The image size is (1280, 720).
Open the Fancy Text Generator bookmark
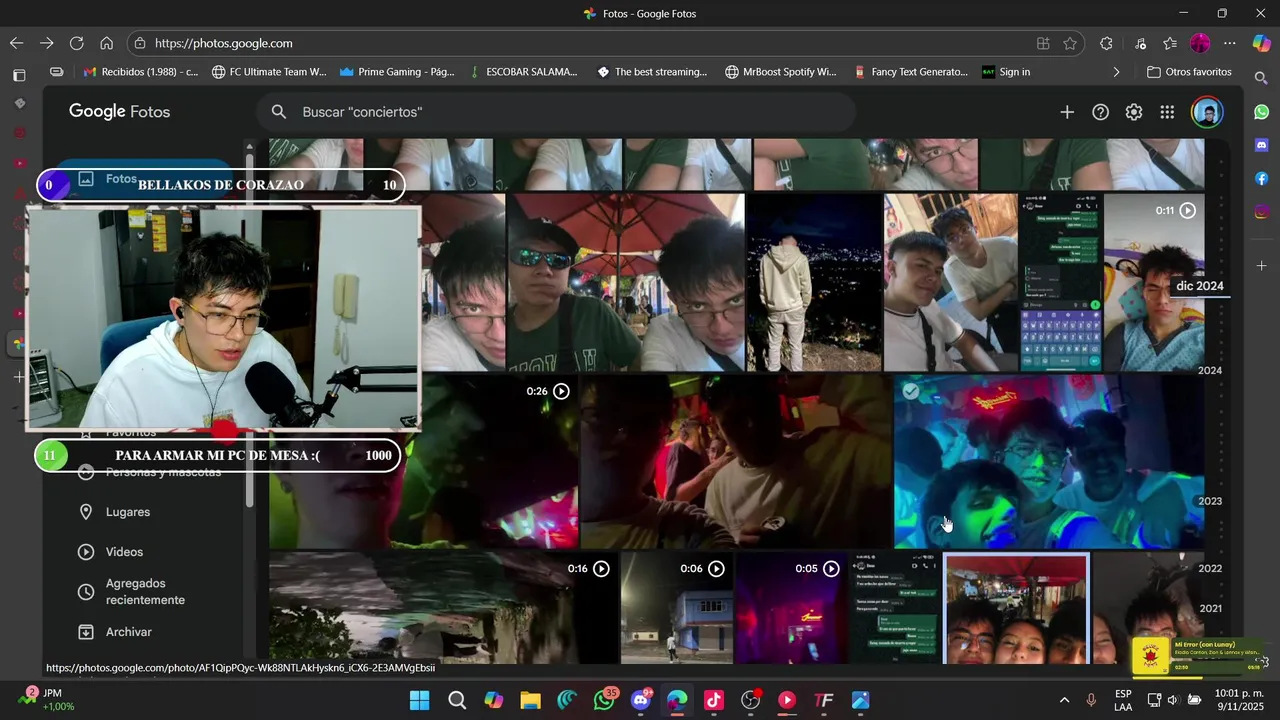[x=911, y=72]
